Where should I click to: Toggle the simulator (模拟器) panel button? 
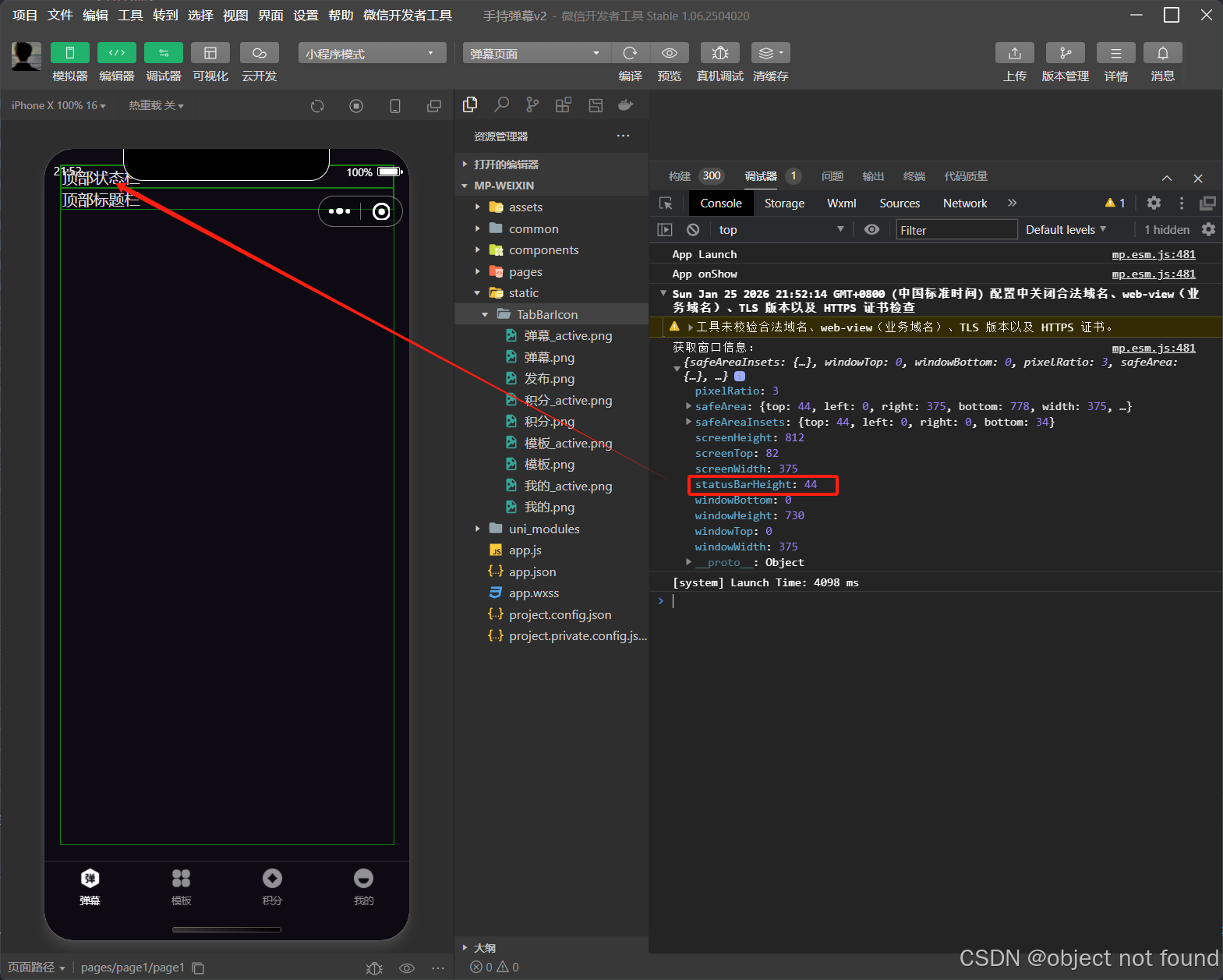tap(70, 53)
